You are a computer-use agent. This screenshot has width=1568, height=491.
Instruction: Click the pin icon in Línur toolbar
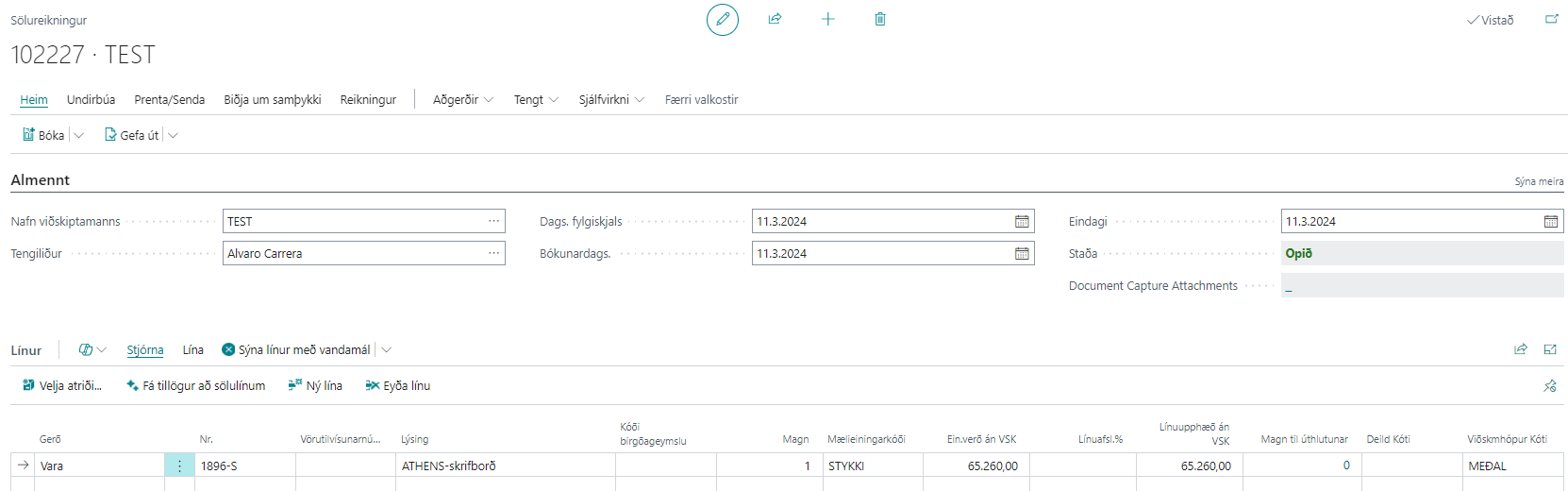(x=1549, y=386)
